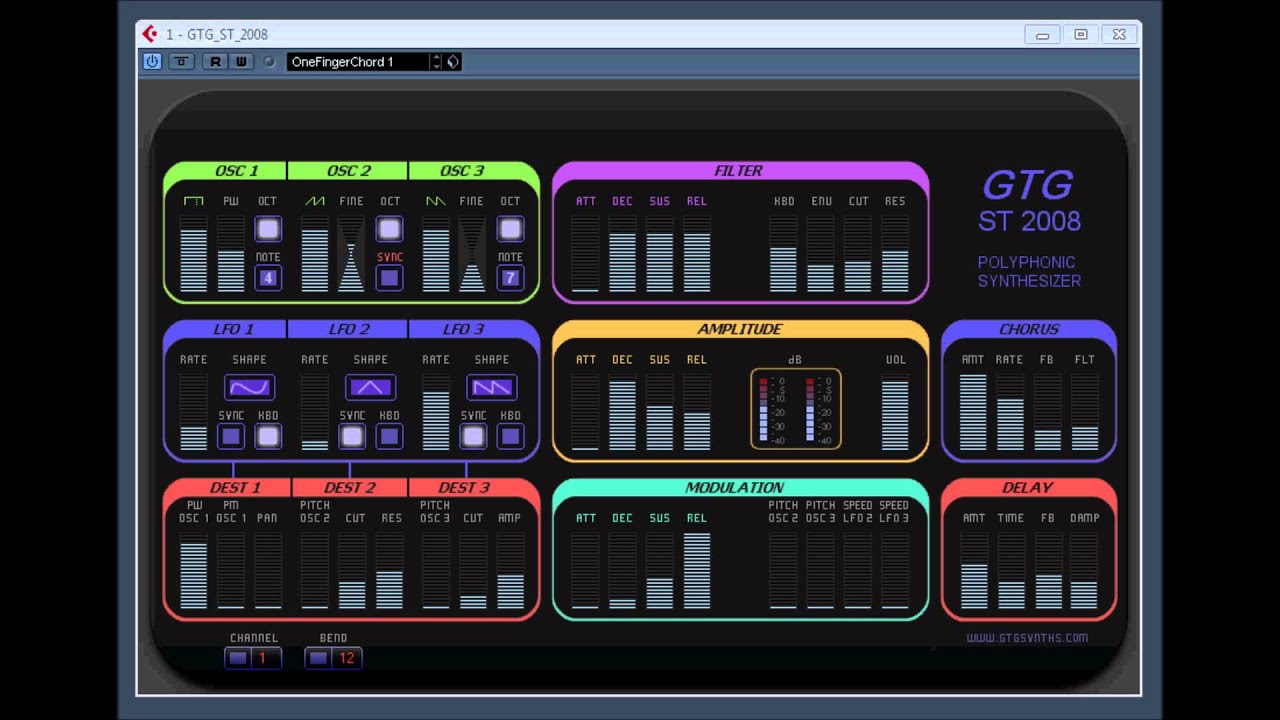Viewport: 1280px width, 720px height.
Task: Click the OSC 3 FINE tune slider
Action: click(472, 254)
